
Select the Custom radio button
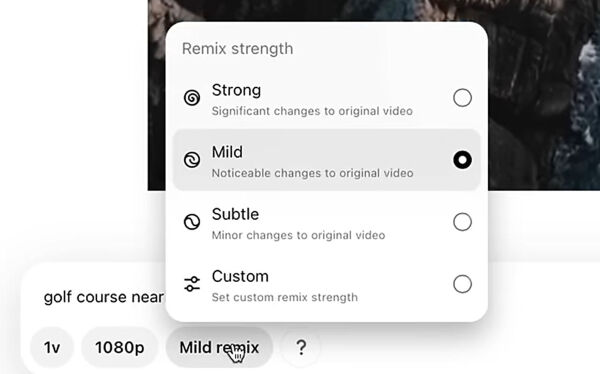click(x=462, y=284)
